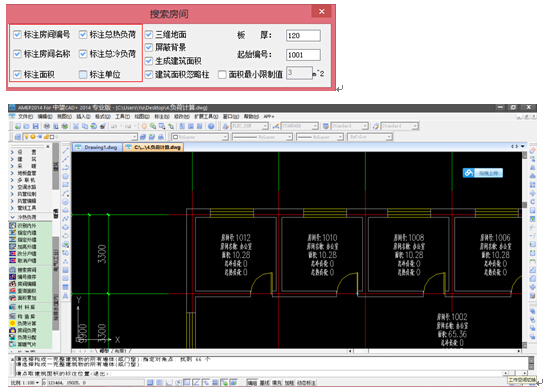Image resolution: width=544 pixels, height=392 pixels.
Task: Switch to the Drawing1.dwg tab
Action: pyautogui.click(x=97, y=147)
